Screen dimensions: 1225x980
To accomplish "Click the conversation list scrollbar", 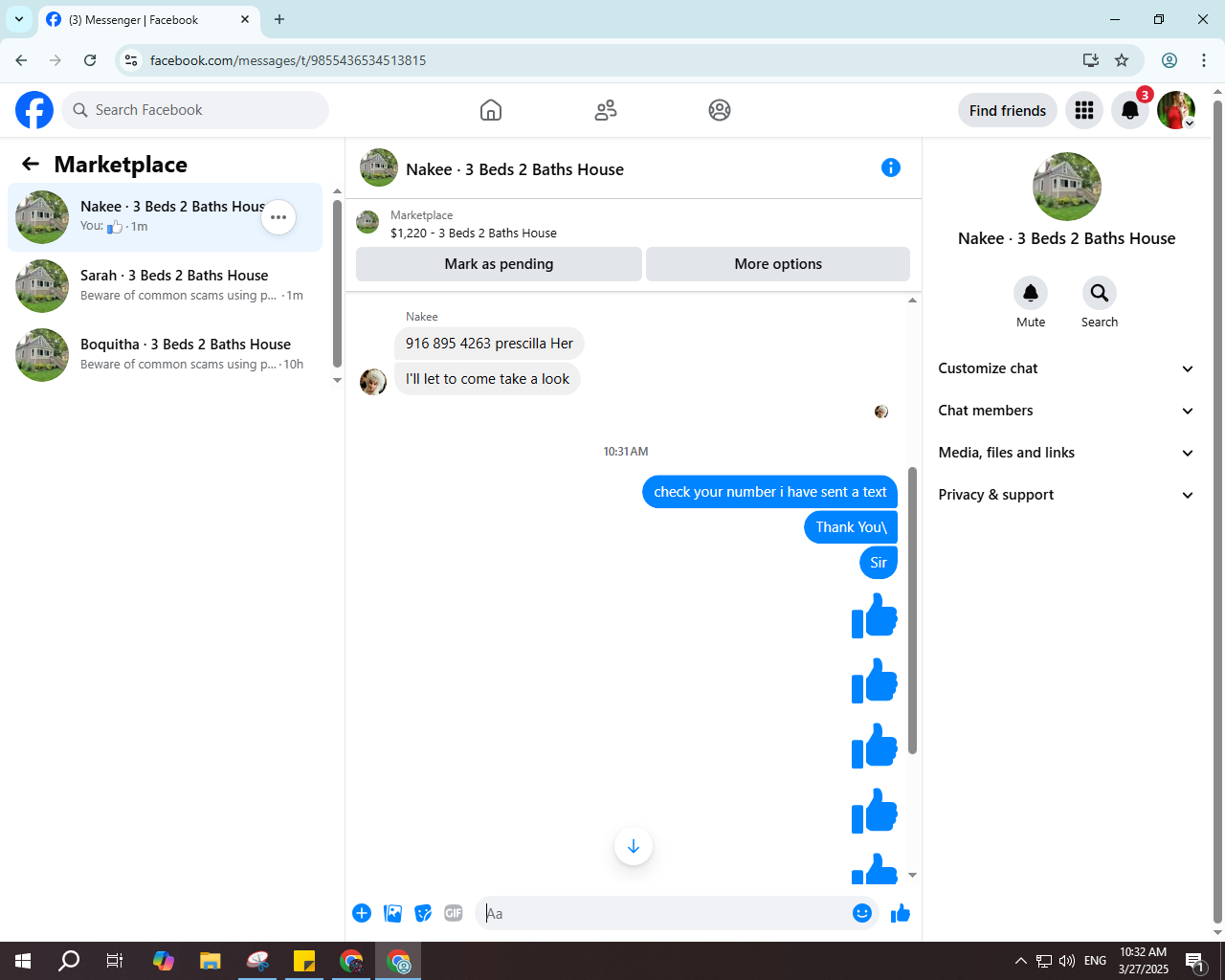I will point(337,283).
